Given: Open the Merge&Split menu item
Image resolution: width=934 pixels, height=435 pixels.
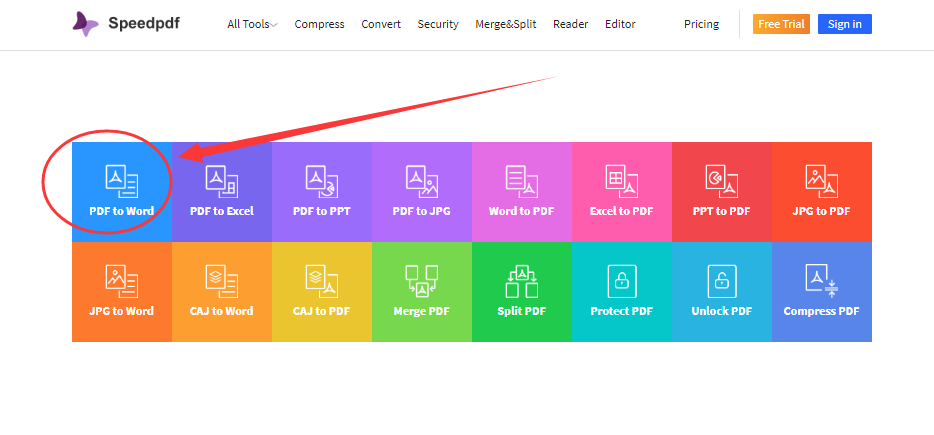Looking at the screenshot, I should click(x=506, y=24).
